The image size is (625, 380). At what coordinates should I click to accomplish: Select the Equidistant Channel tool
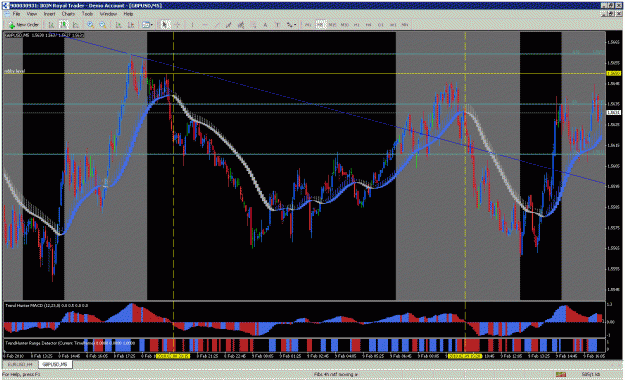tap(229, 25)
